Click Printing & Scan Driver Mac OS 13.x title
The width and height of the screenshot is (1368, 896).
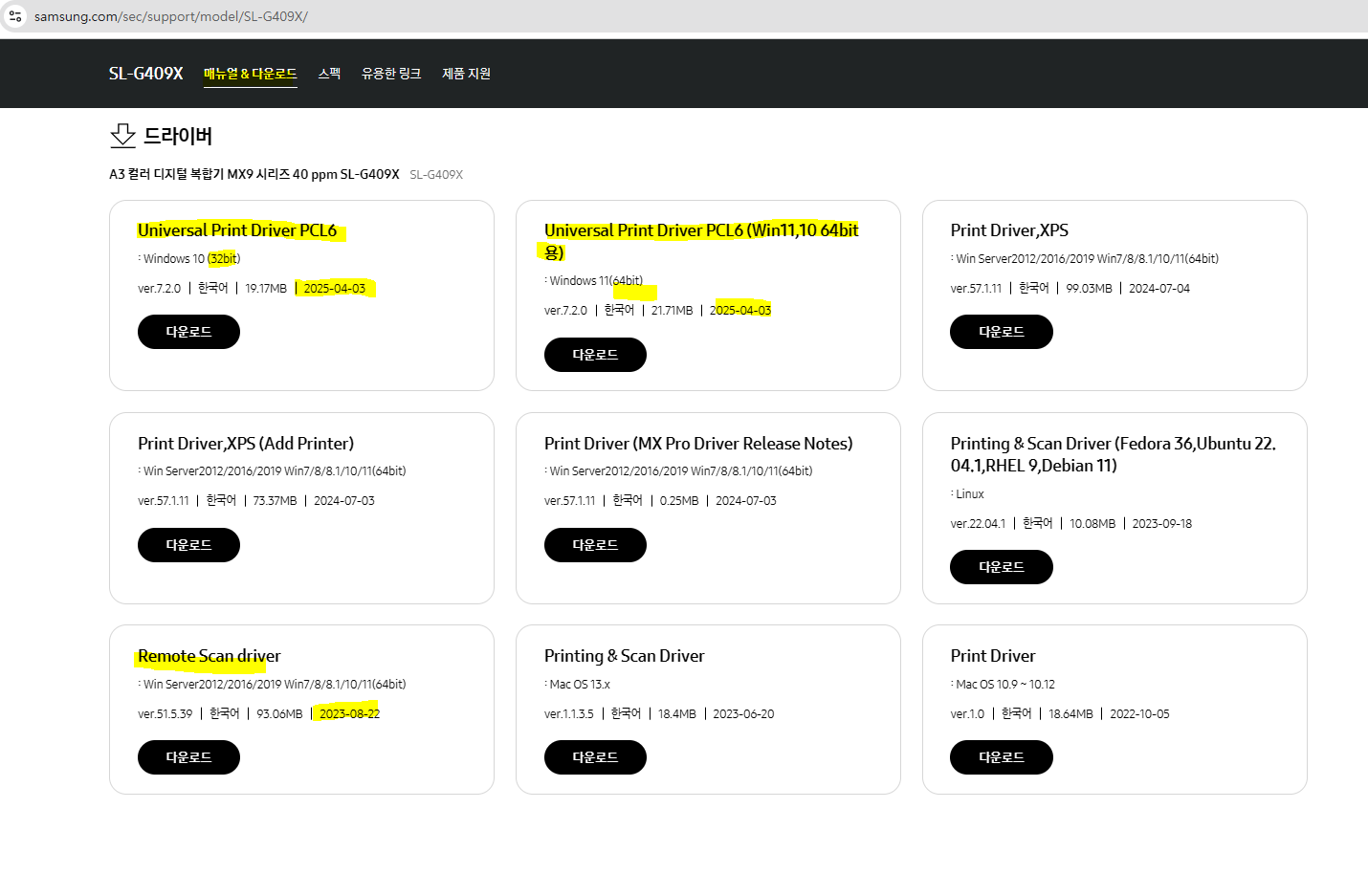click(625, 656)
